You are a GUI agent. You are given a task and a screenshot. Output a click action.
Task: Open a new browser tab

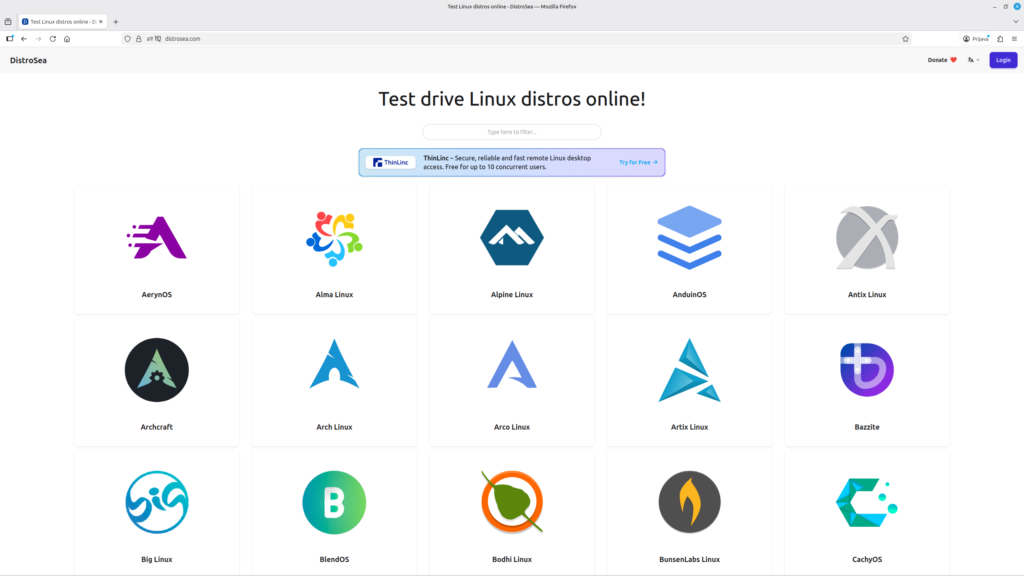click(116, 22)
